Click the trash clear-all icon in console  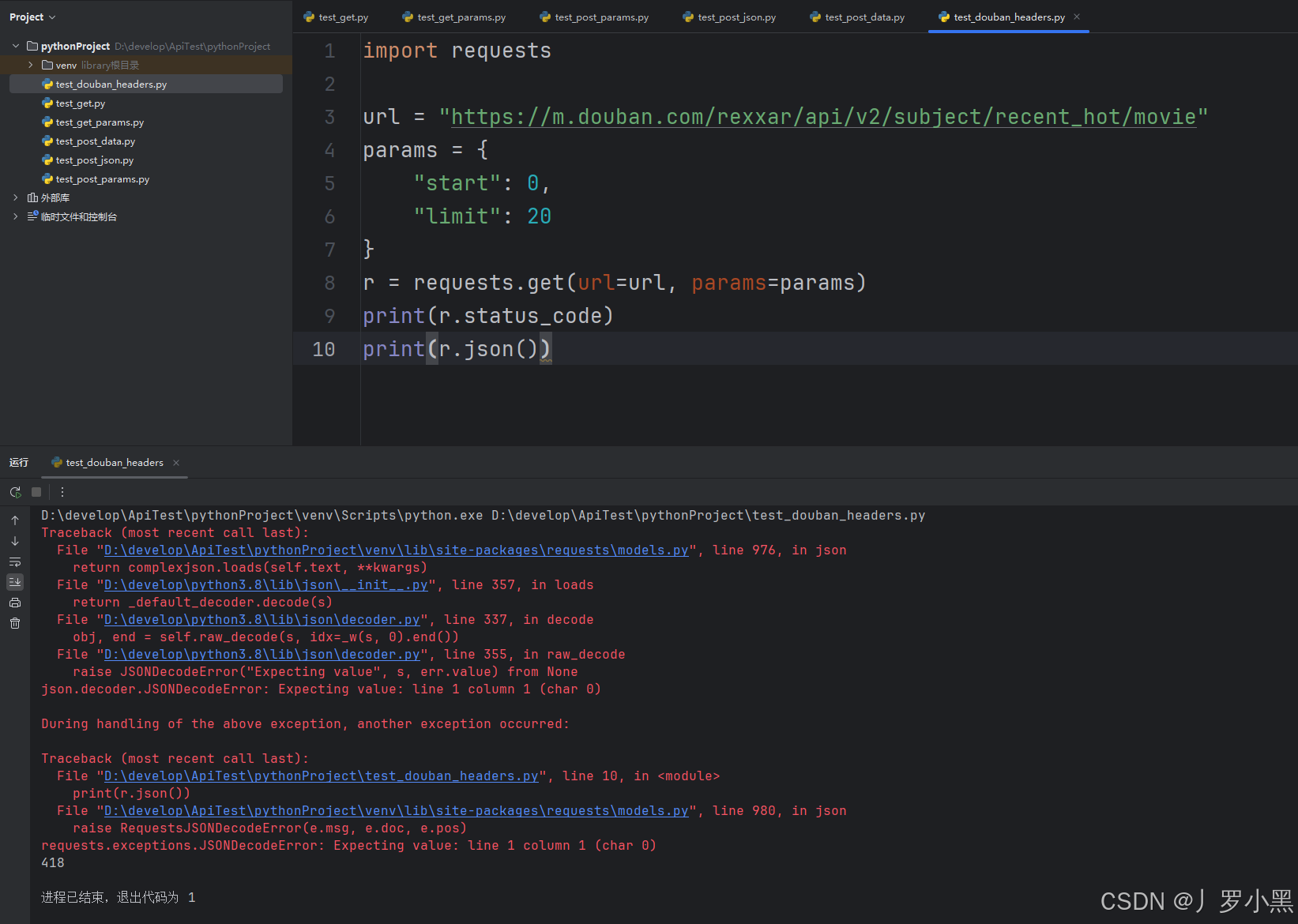tap(15, 623)
